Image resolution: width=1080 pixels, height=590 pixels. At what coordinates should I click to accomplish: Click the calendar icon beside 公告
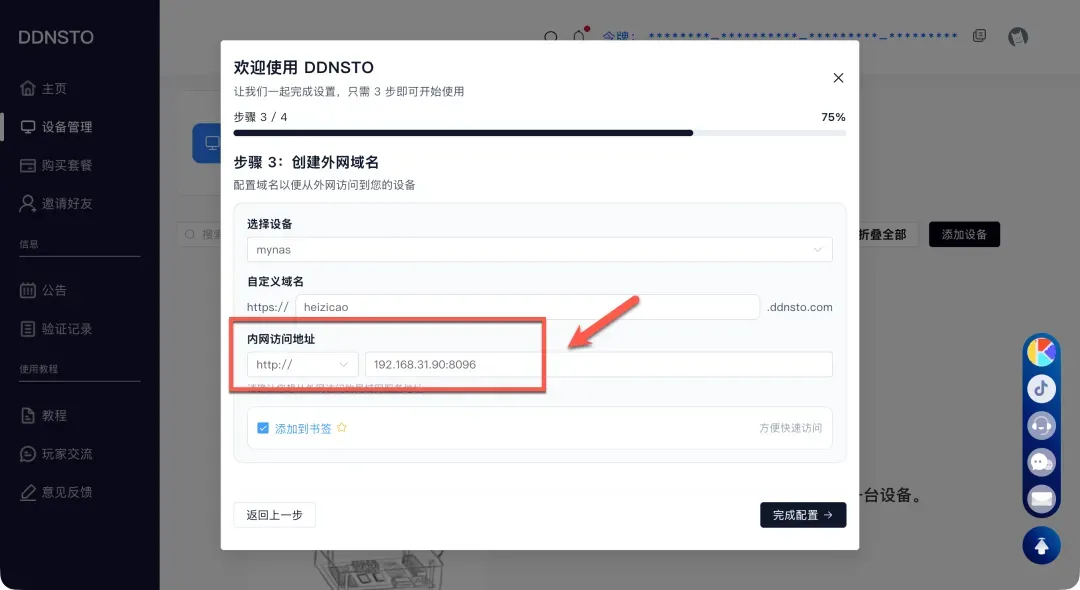pos(28,290)
